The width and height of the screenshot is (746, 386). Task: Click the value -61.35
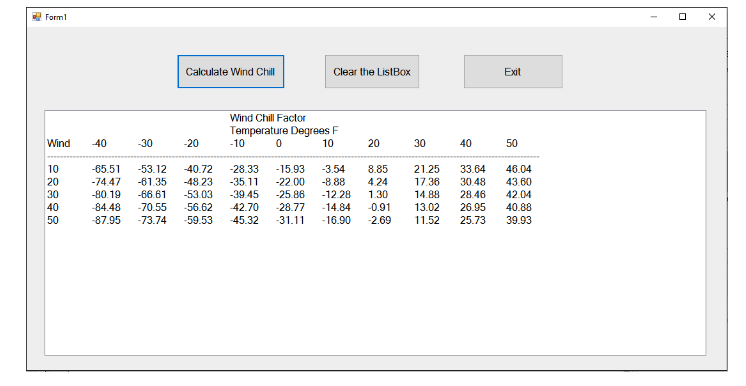coord(152,182)
